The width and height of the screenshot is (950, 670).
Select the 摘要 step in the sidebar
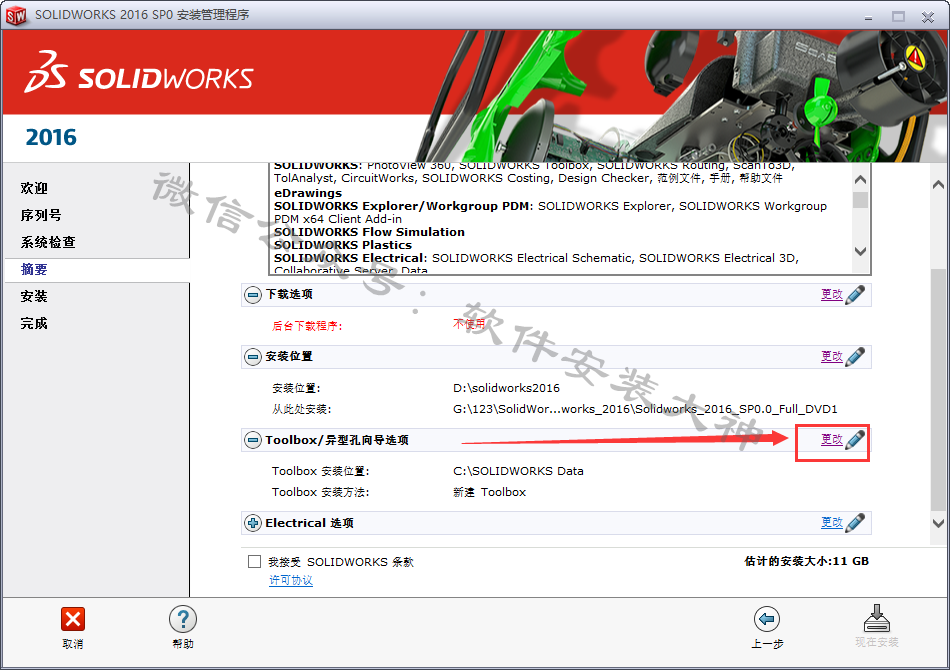[x=34, y=270]
